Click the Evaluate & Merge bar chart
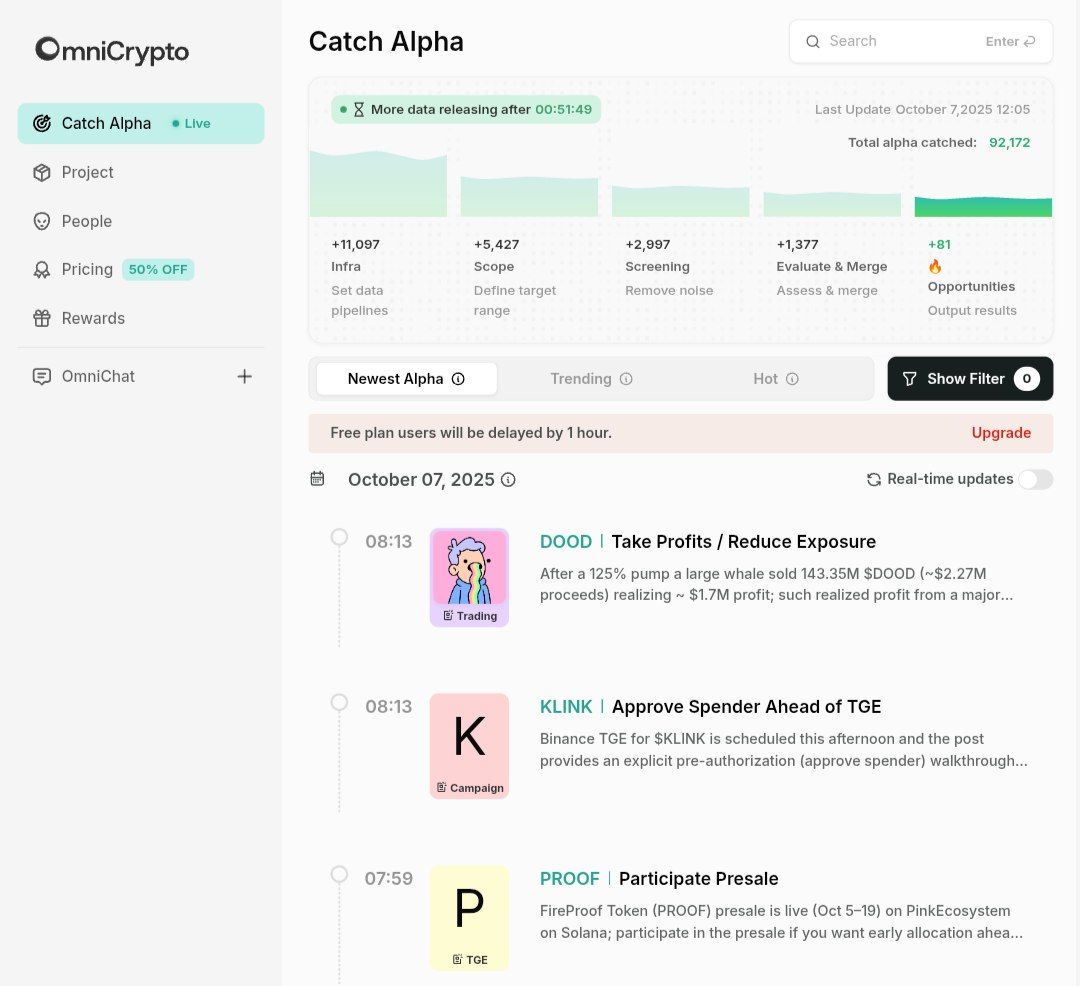The width and height of the screenshot is (1080, 986). pyautogui.click(x=832, y=204)
